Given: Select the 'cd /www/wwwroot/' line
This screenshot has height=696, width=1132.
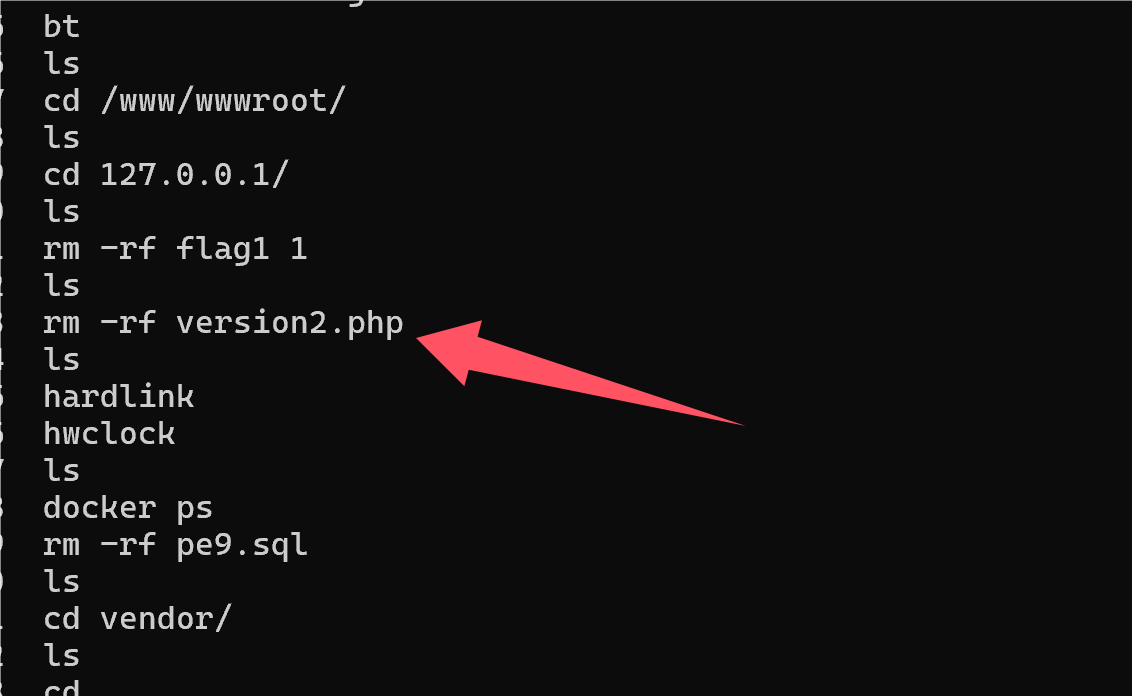Looking at the screenshot, I should pos(195,101).
